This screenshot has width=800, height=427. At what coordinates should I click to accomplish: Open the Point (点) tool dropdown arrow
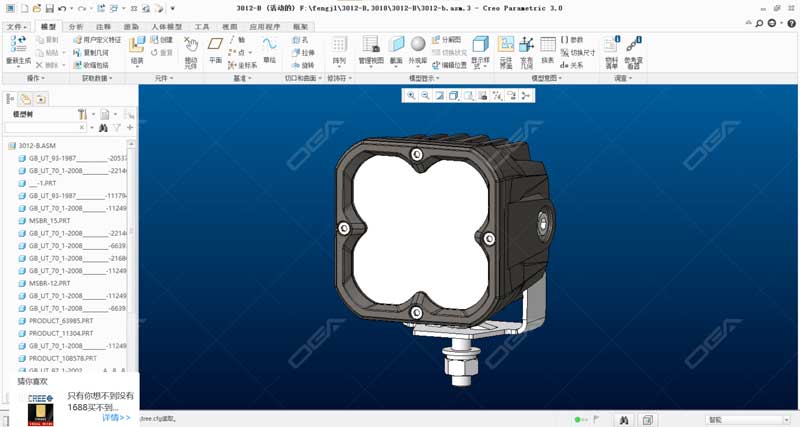(x=250, y=53)
